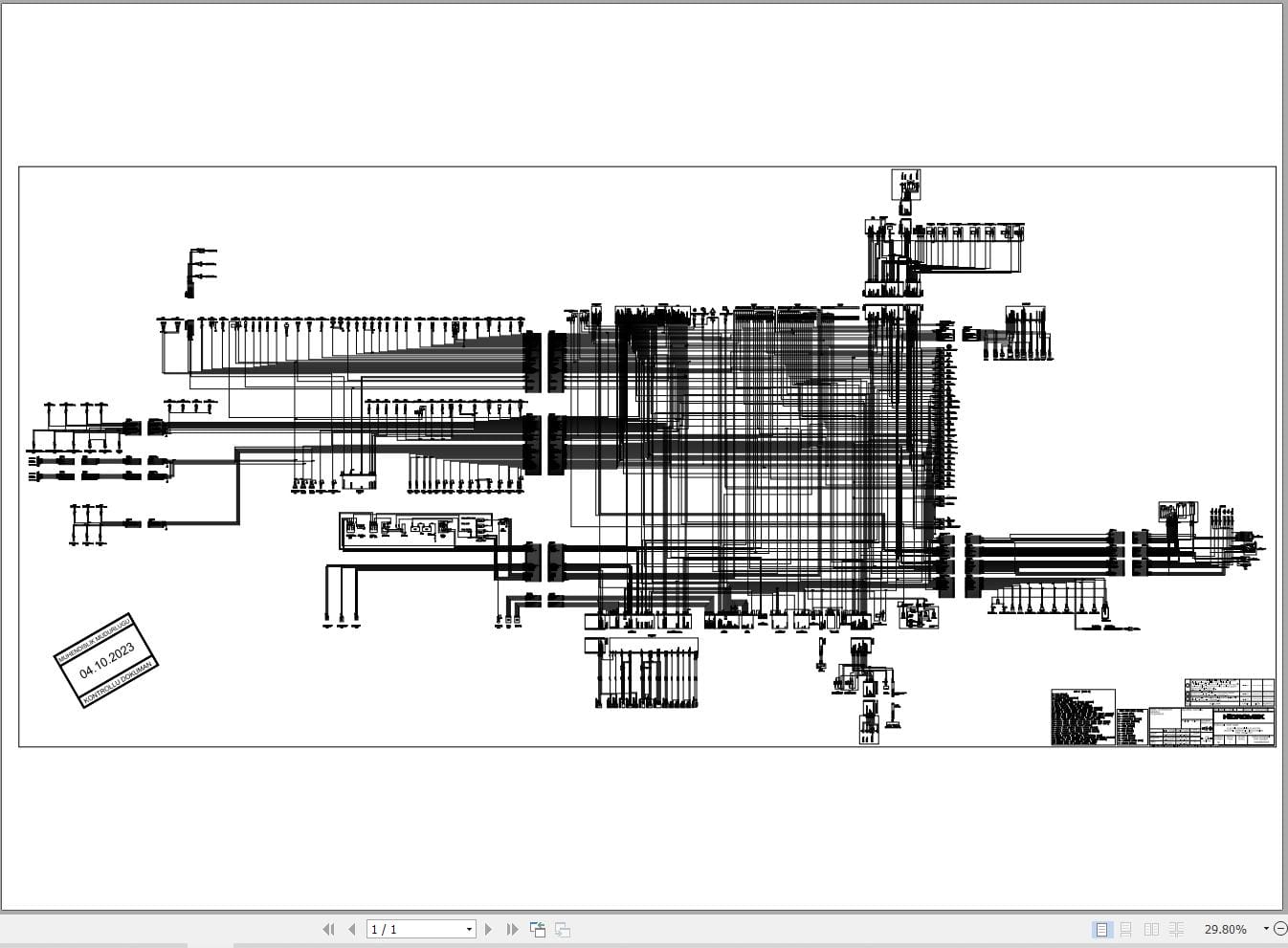This screenshot has height=948, width=1288.
Task: Select two-page facing view mode
Action: 1151,929
